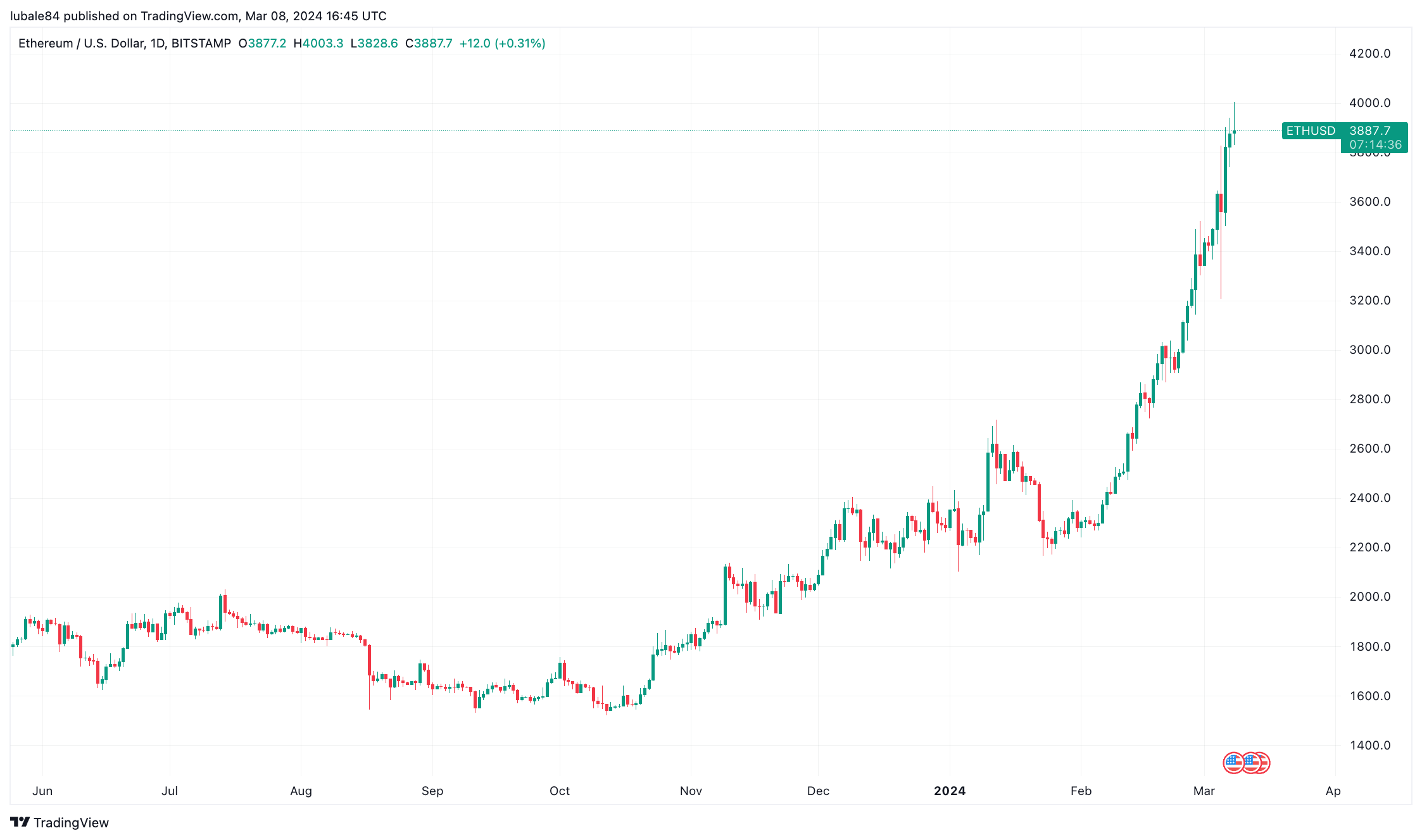This screenshot has height=840, width=1422.
Task: Select the Sep label on time axis
Action: 432,791
